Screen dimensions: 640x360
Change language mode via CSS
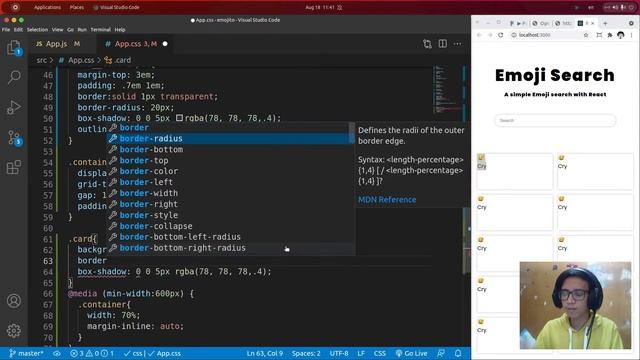point(380,353)
